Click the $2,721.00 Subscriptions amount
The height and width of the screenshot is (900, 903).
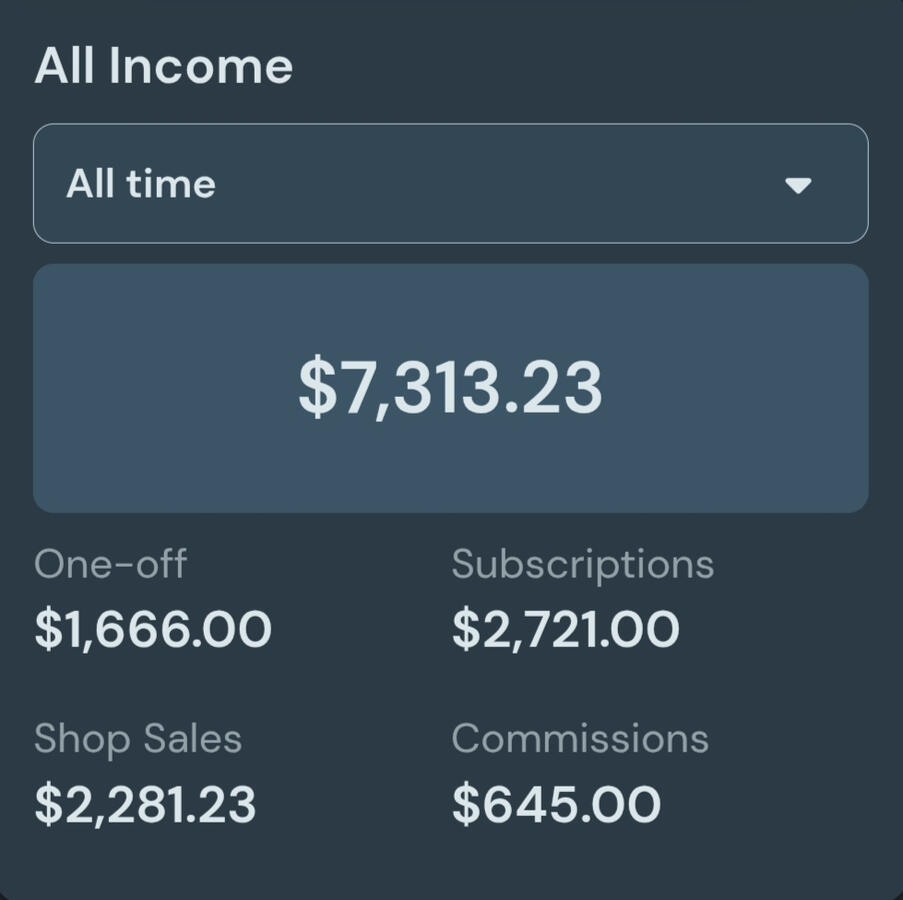pos(565,630)
